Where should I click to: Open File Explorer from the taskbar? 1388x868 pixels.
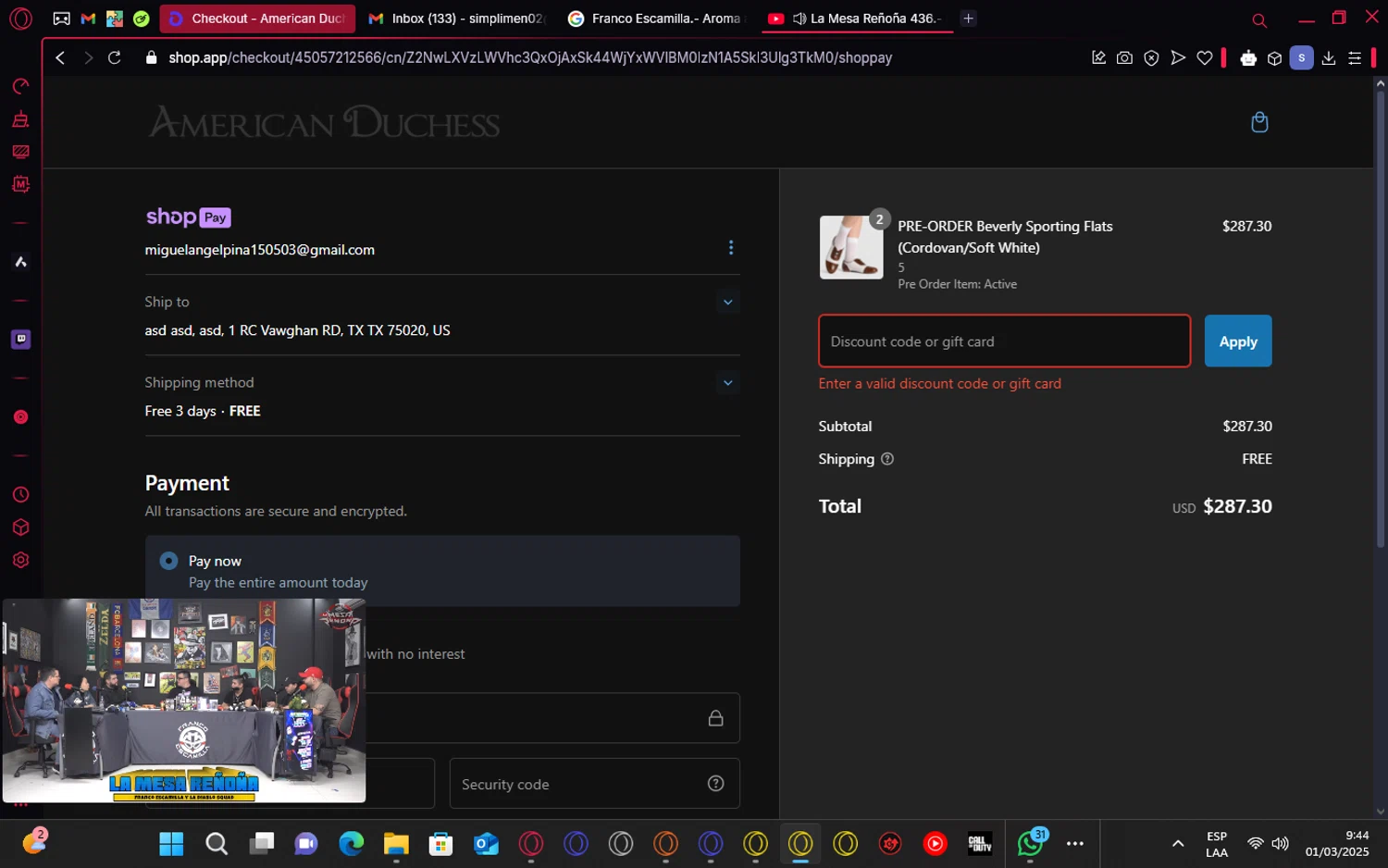click(396, 843)
